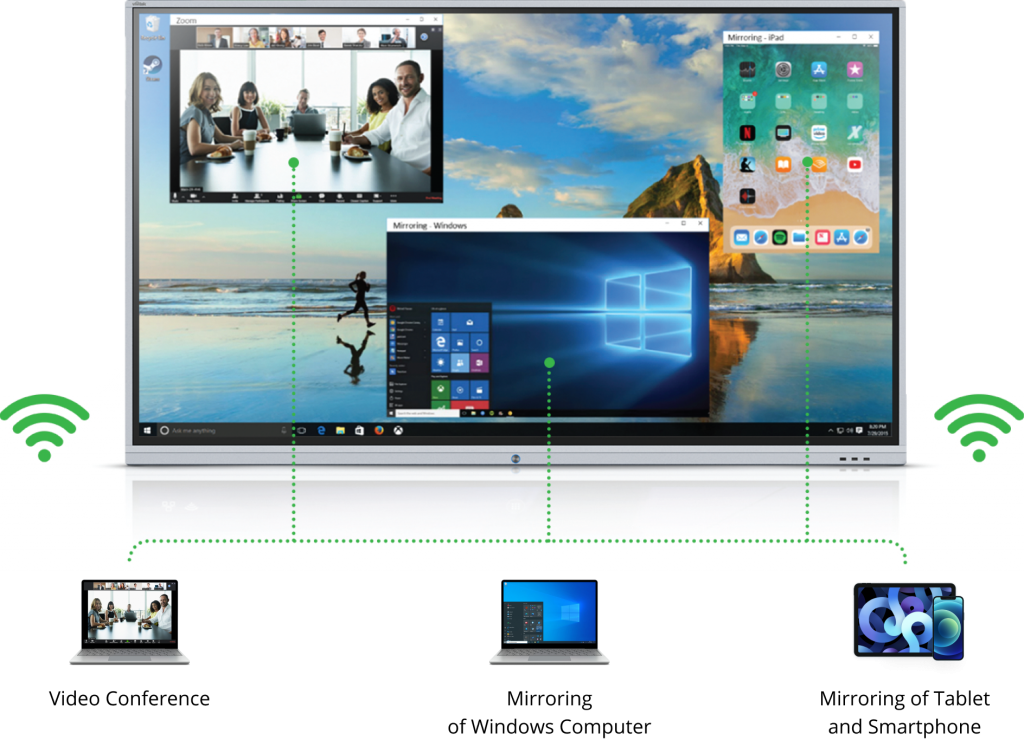
Task: Expand hidden system tray icons arrow
Action: (829, 430)
